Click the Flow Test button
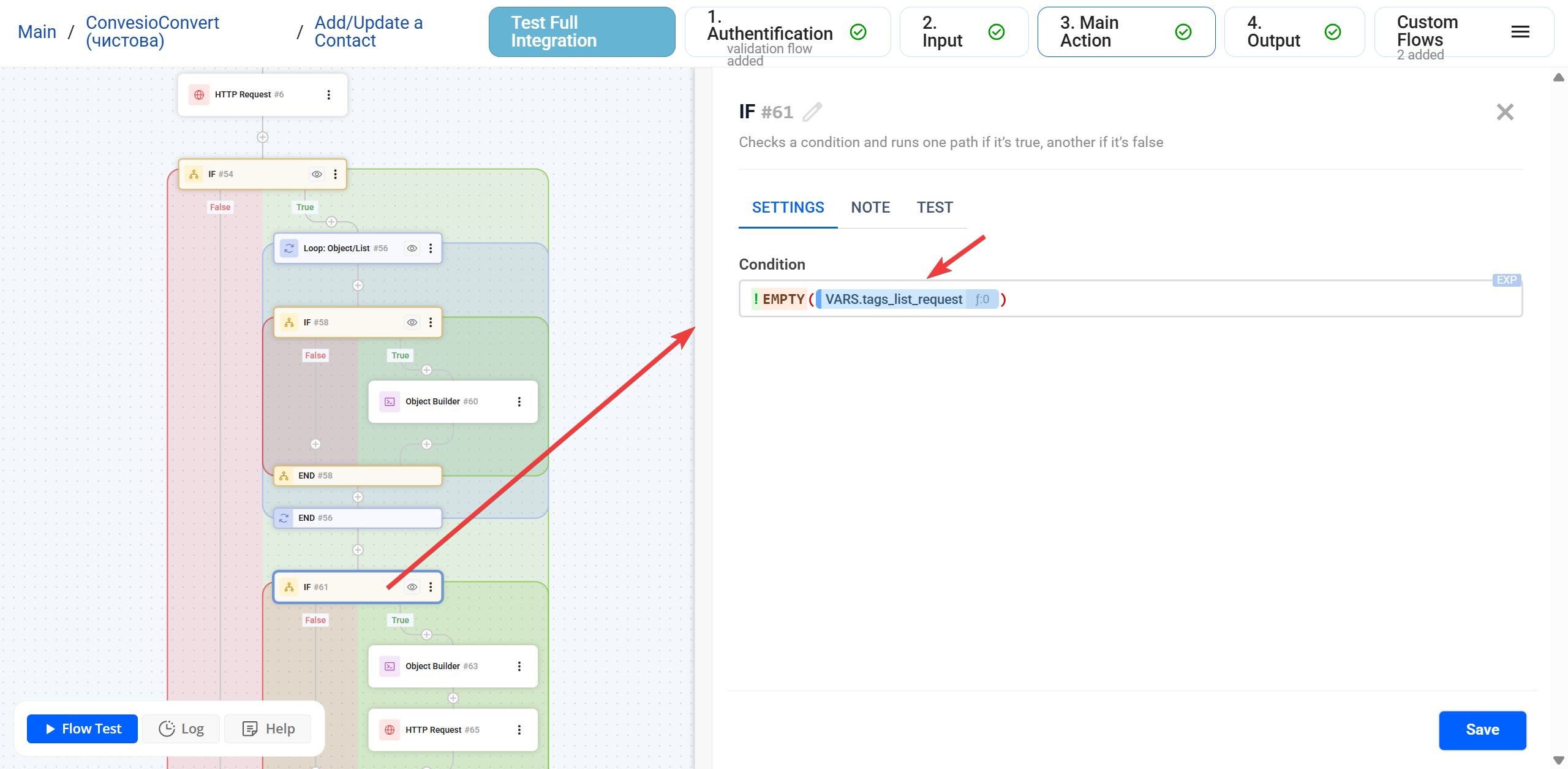This screenshot has height=769, width=1568. click(83, 729)
